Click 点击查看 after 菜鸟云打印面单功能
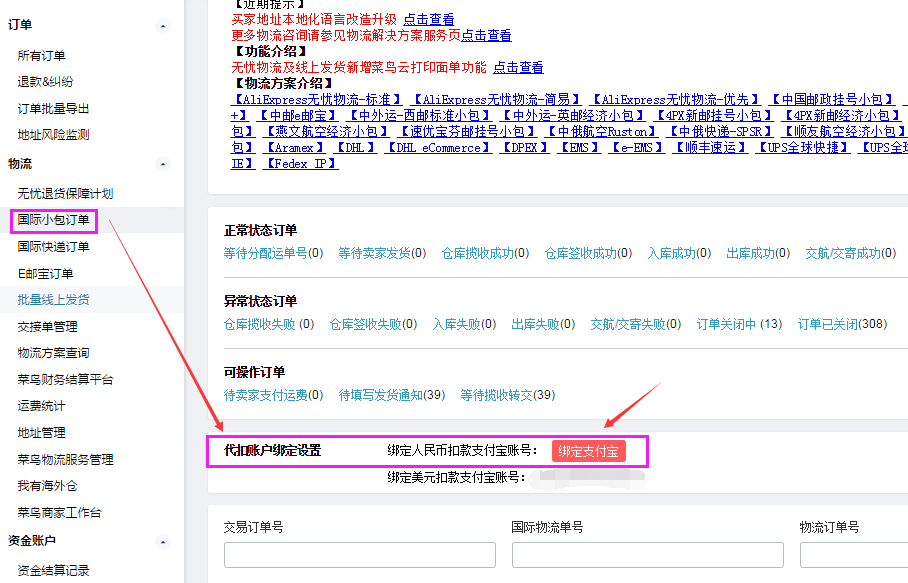Viewport: 908px width, 583px height. tap(518, 67)
